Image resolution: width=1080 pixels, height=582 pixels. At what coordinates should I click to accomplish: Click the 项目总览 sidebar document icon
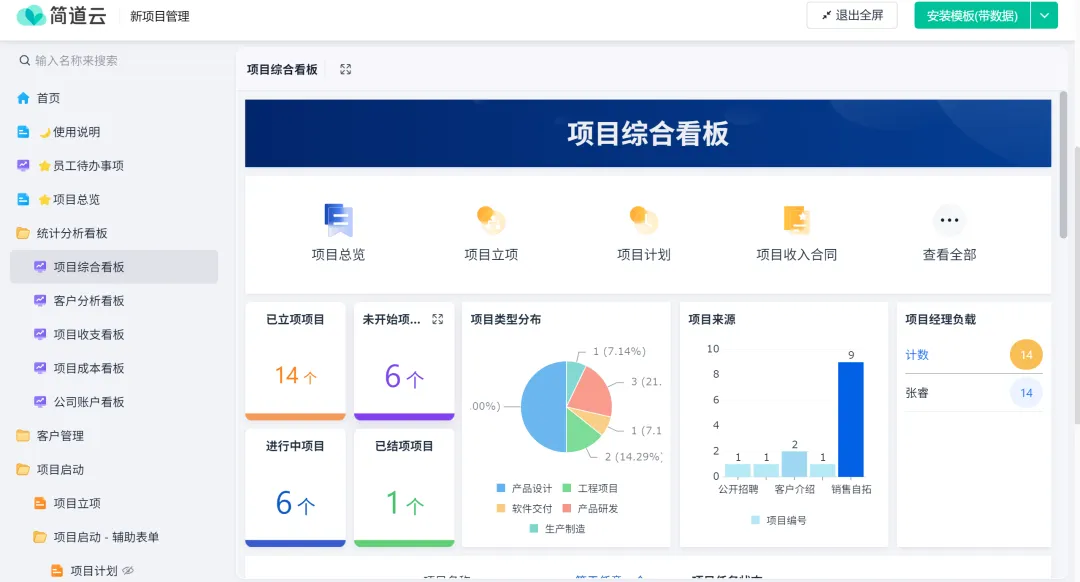(23, 199)
